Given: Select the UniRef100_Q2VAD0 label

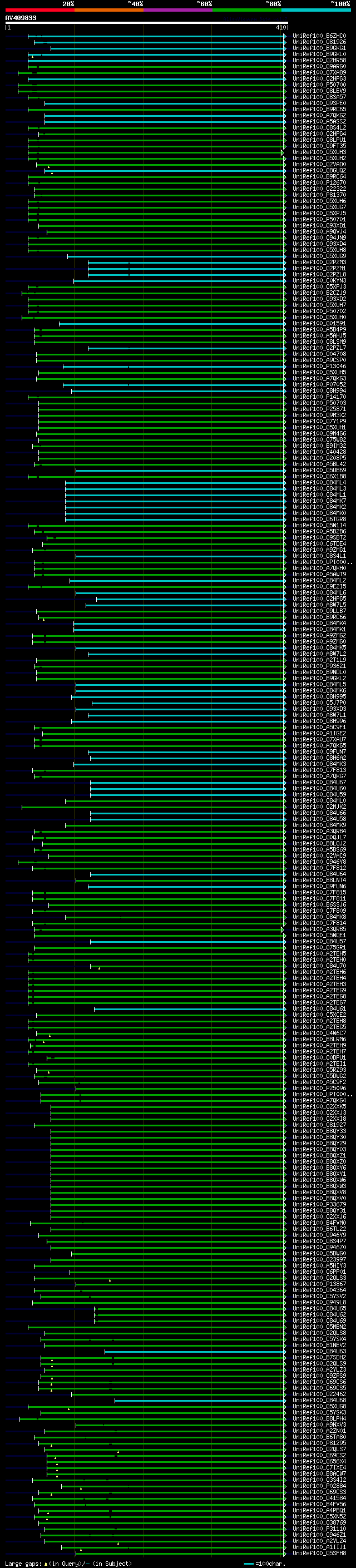Looking at the screenshot, I should pos(319,164).
